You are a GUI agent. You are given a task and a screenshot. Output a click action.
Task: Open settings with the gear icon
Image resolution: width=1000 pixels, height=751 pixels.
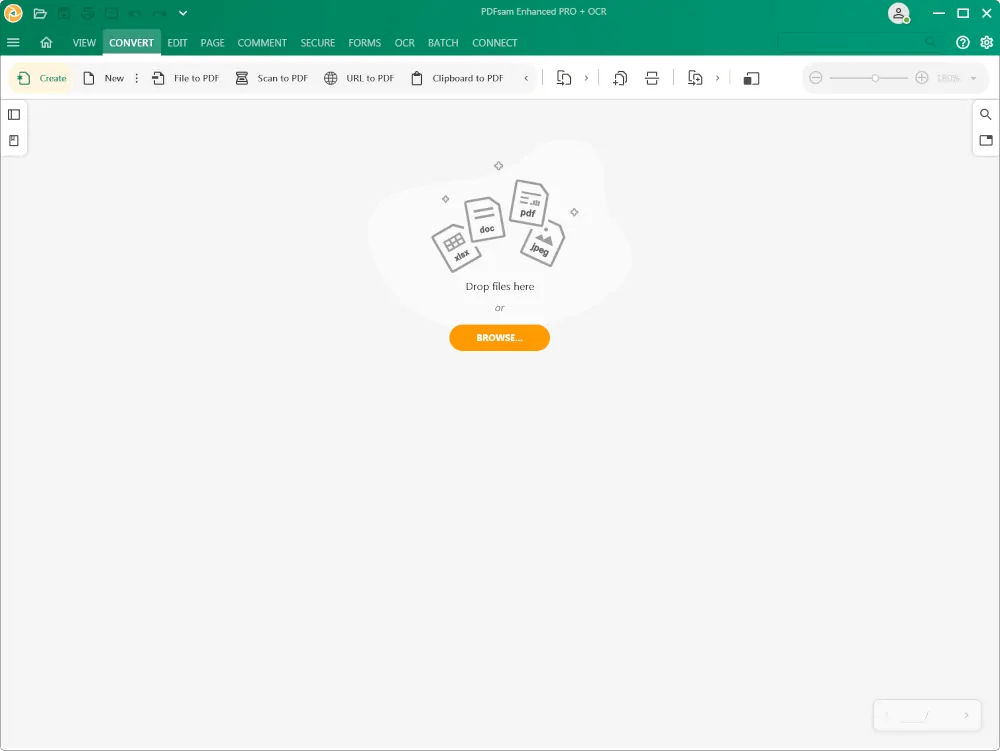987,43
